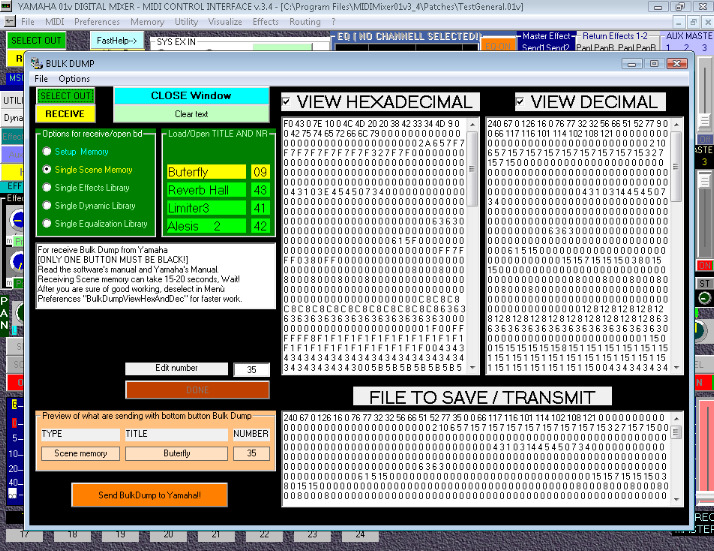
Task: Click file to save scrollbar up arrow
Action: 676,418
